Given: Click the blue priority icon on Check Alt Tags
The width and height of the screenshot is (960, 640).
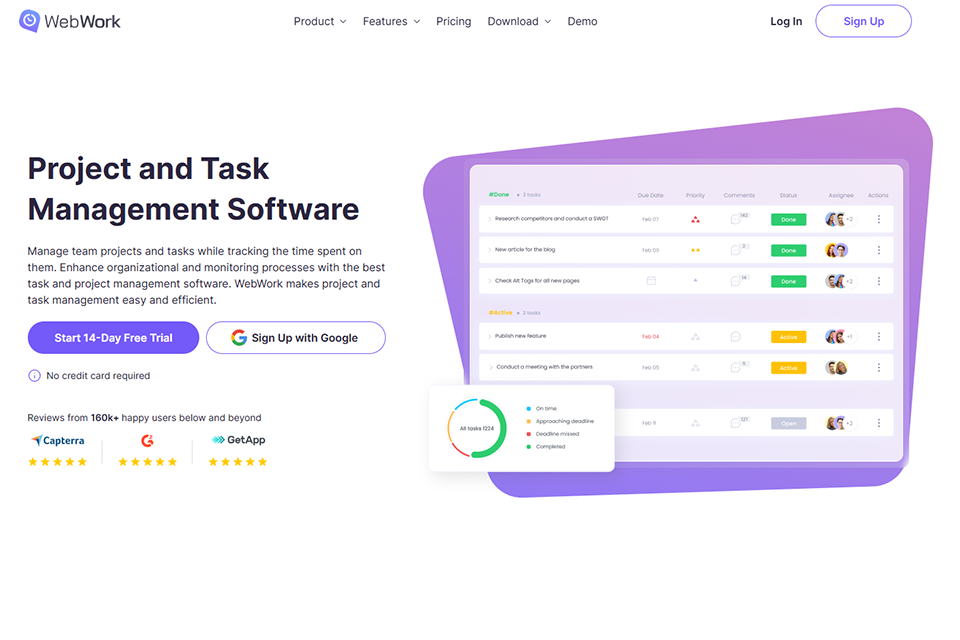Looking at the screenshot, I should tap(696, 280).
